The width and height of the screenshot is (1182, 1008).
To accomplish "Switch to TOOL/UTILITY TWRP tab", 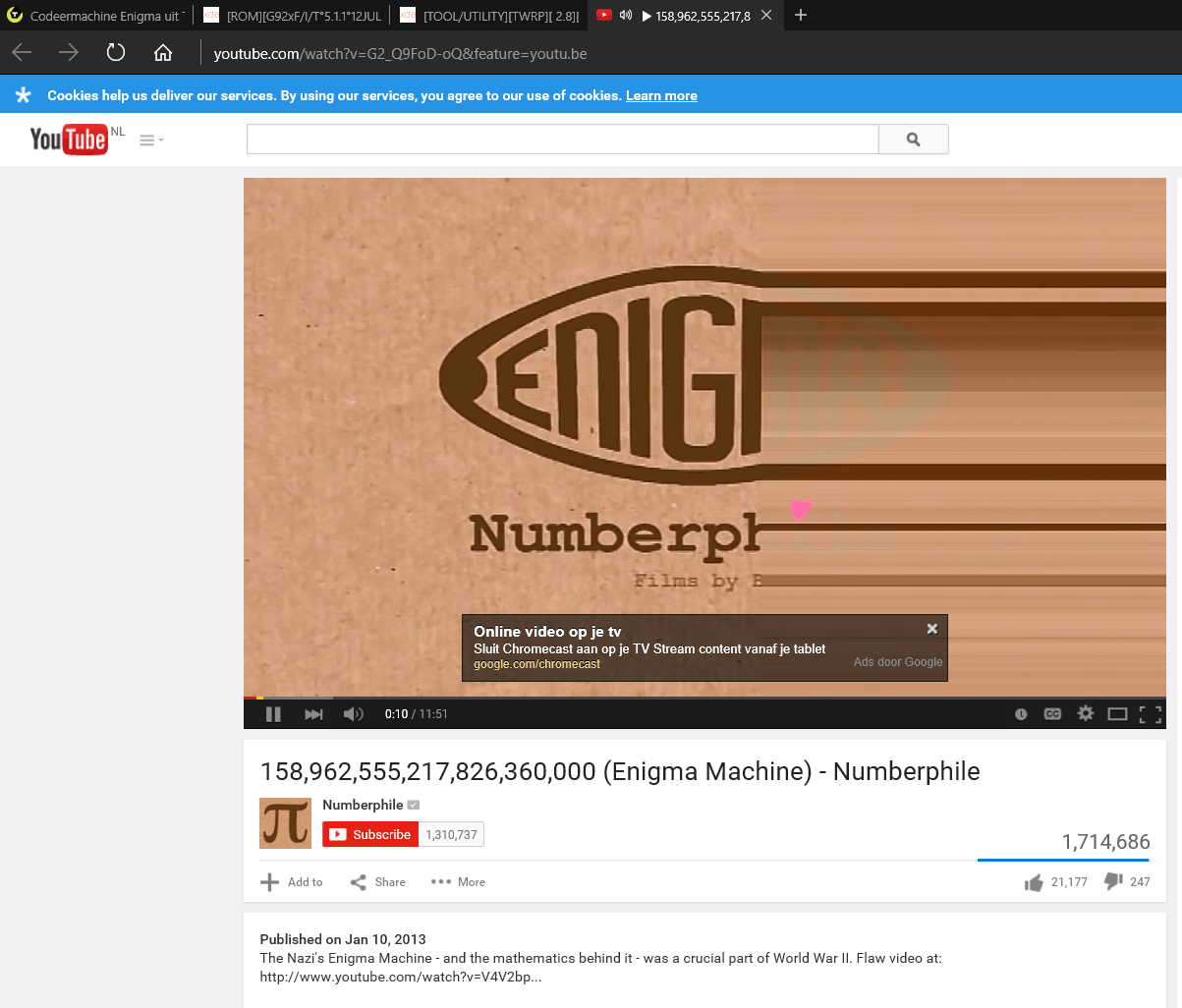I will point(489,15).
